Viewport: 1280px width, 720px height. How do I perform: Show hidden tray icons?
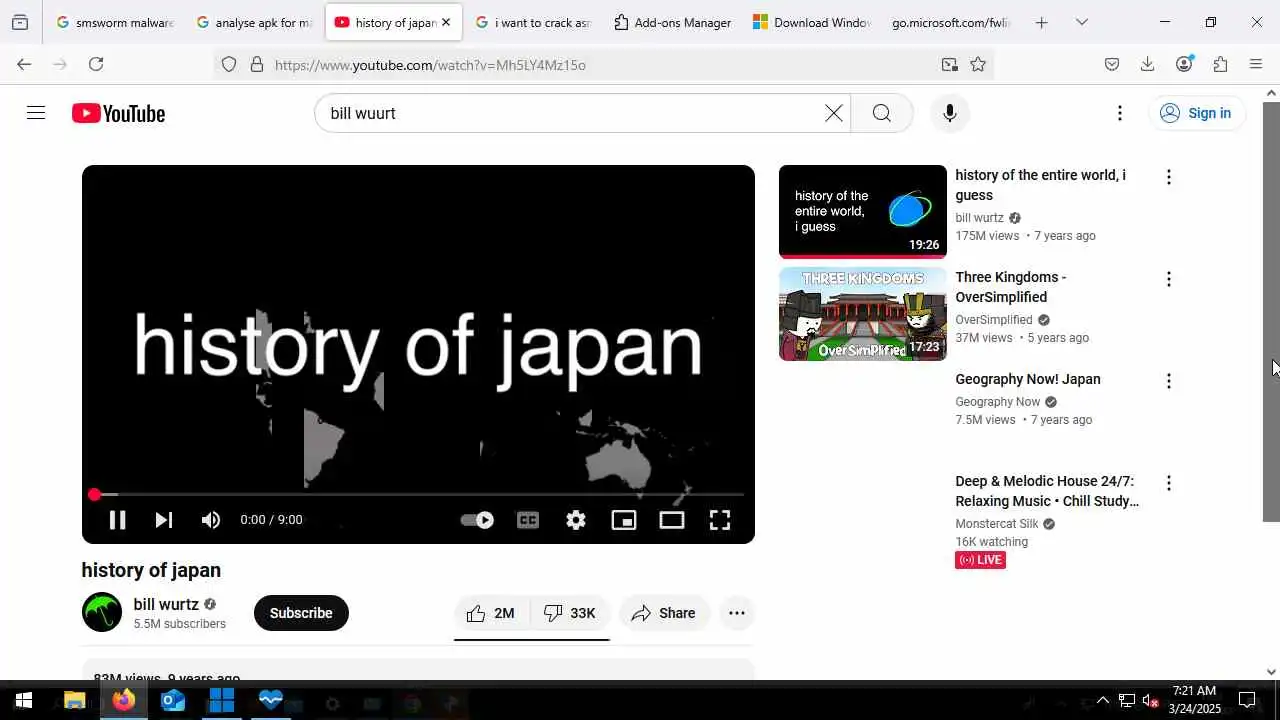[x=1103, y=701]
